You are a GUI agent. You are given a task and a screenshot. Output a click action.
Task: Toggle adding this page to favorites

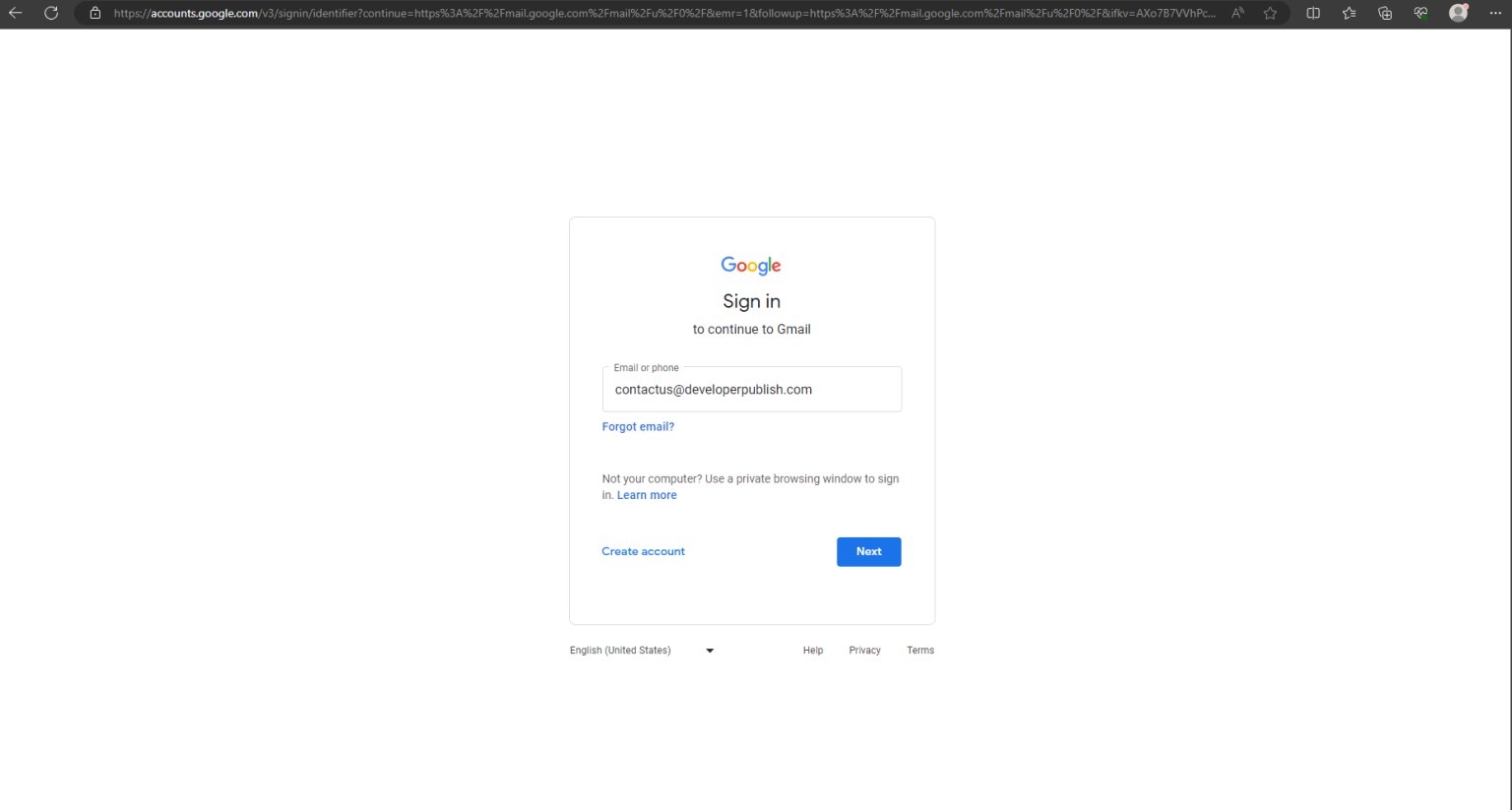pyautogui.click(x=1270, y=13)
